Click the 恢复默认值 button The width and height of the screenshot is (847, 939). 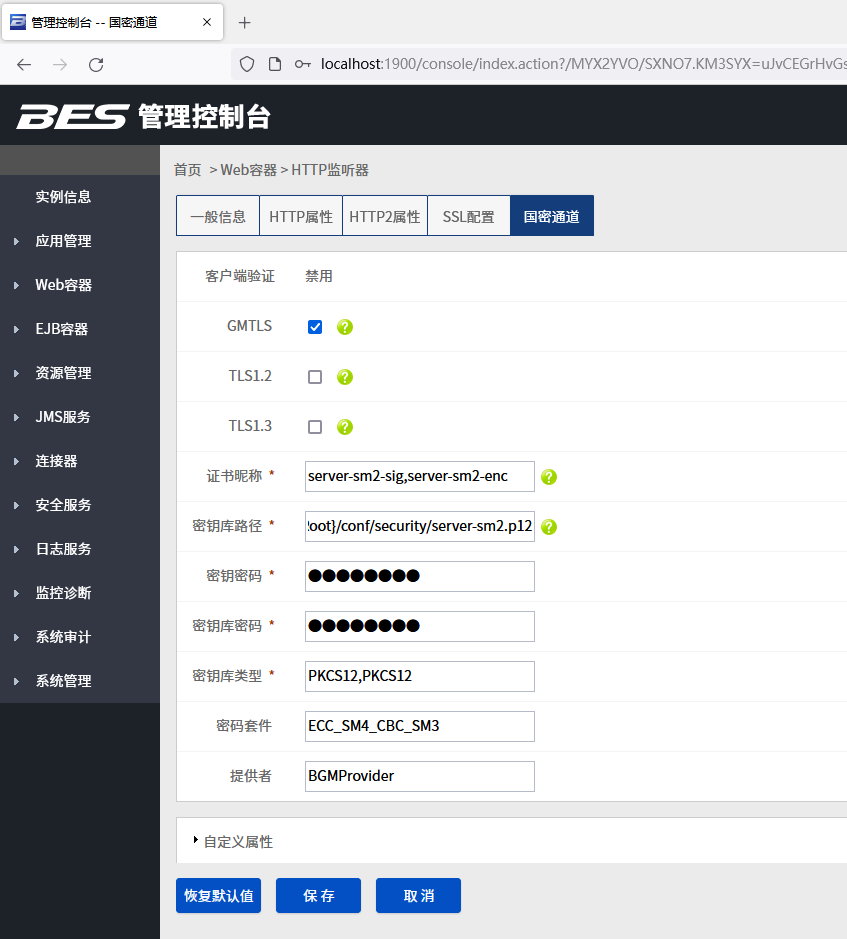pos(219,895)
